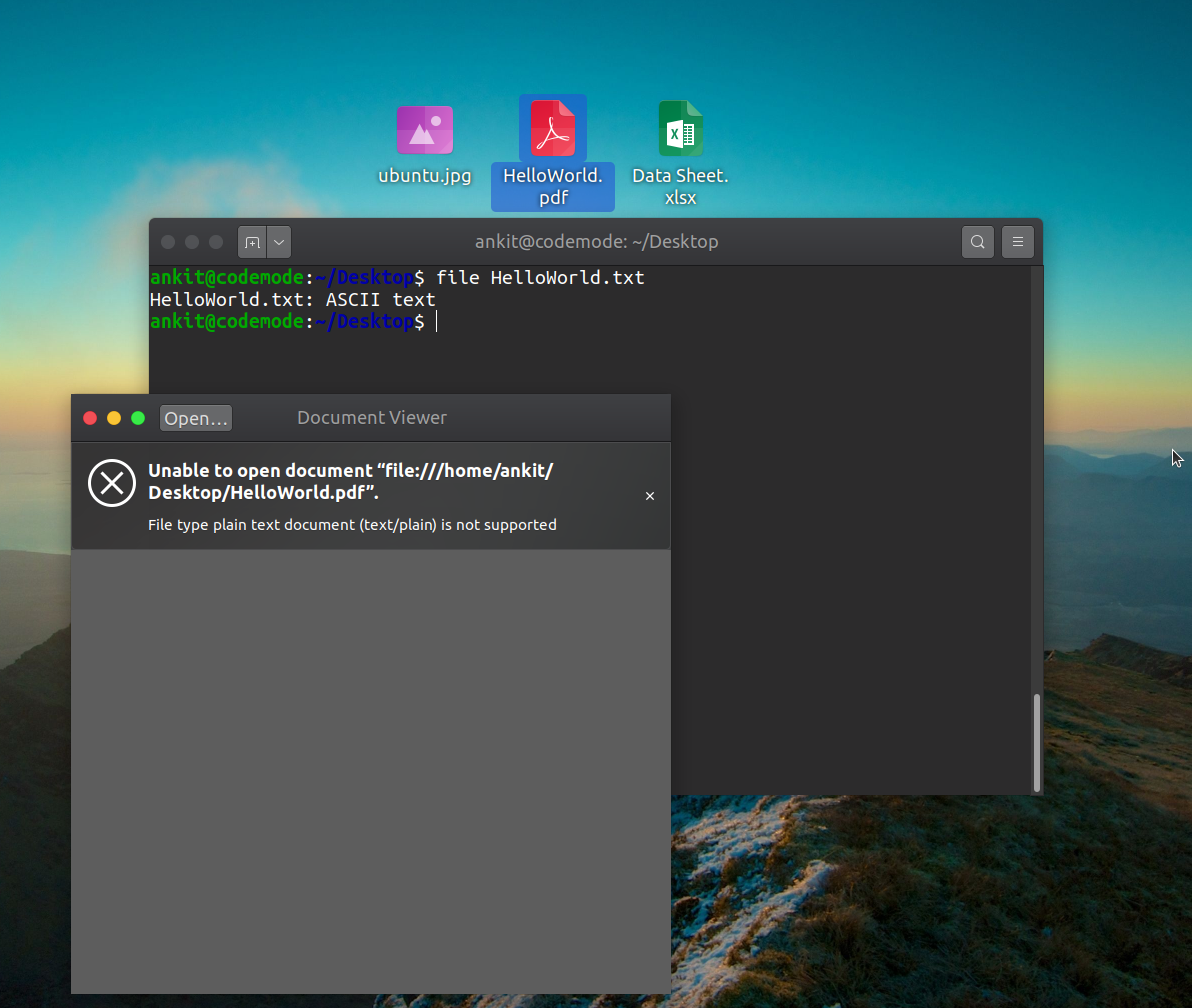Minimize Document Viewer with the yellow button

(x=114, y=418)
